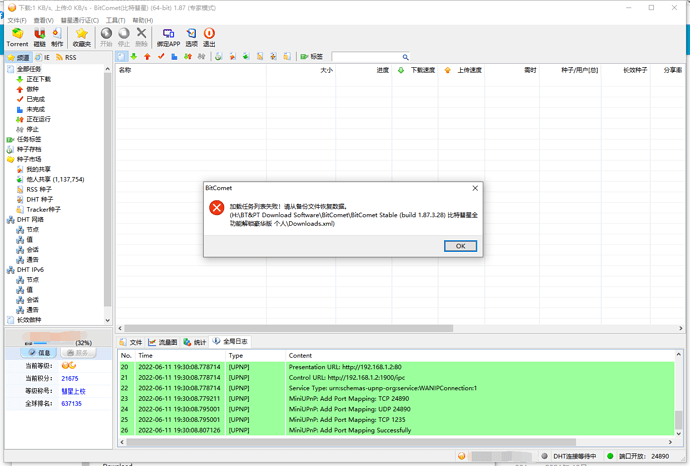Open 他人共享 under 种子市场

coord(54,179)
